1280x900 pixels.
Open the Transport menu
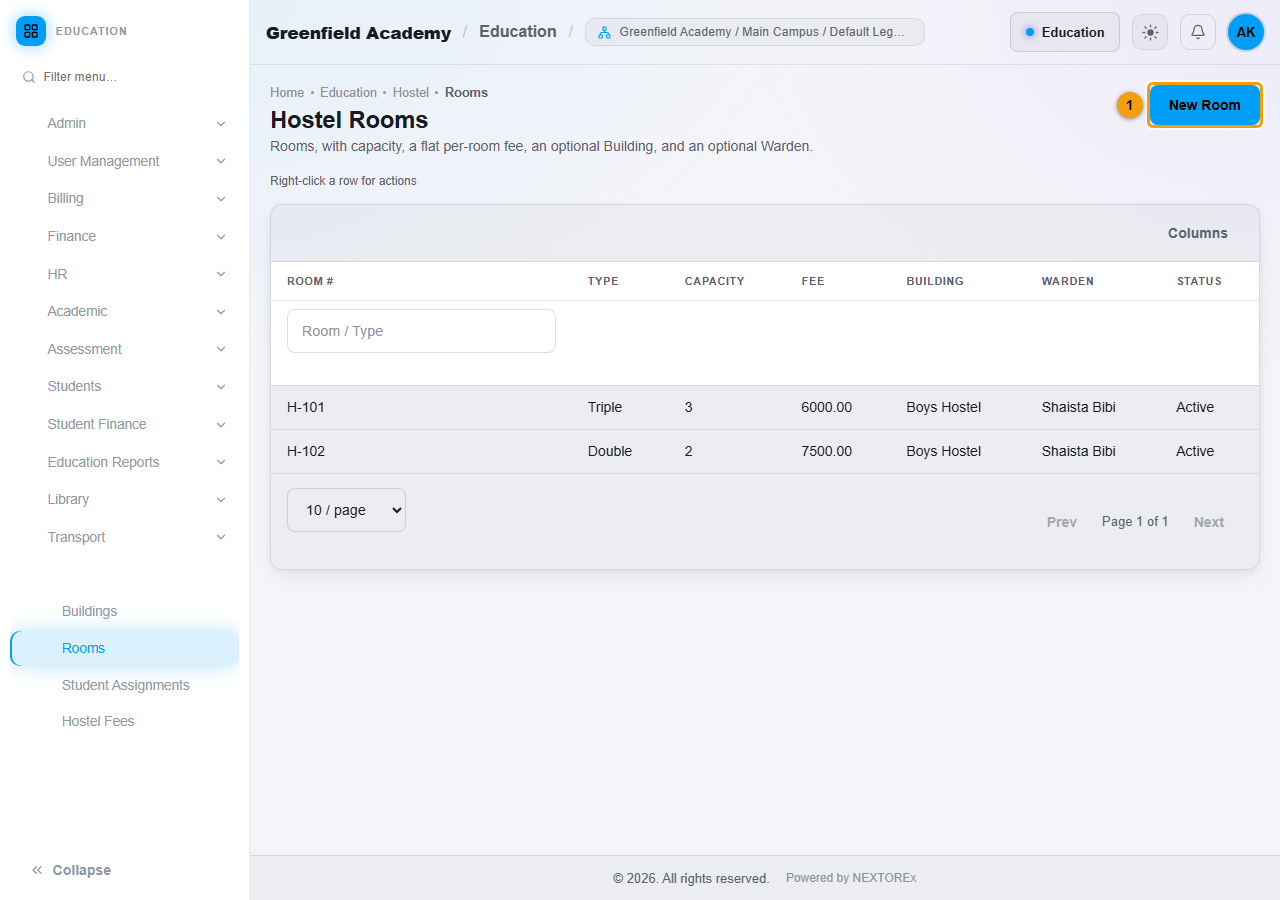click(125, 537)
